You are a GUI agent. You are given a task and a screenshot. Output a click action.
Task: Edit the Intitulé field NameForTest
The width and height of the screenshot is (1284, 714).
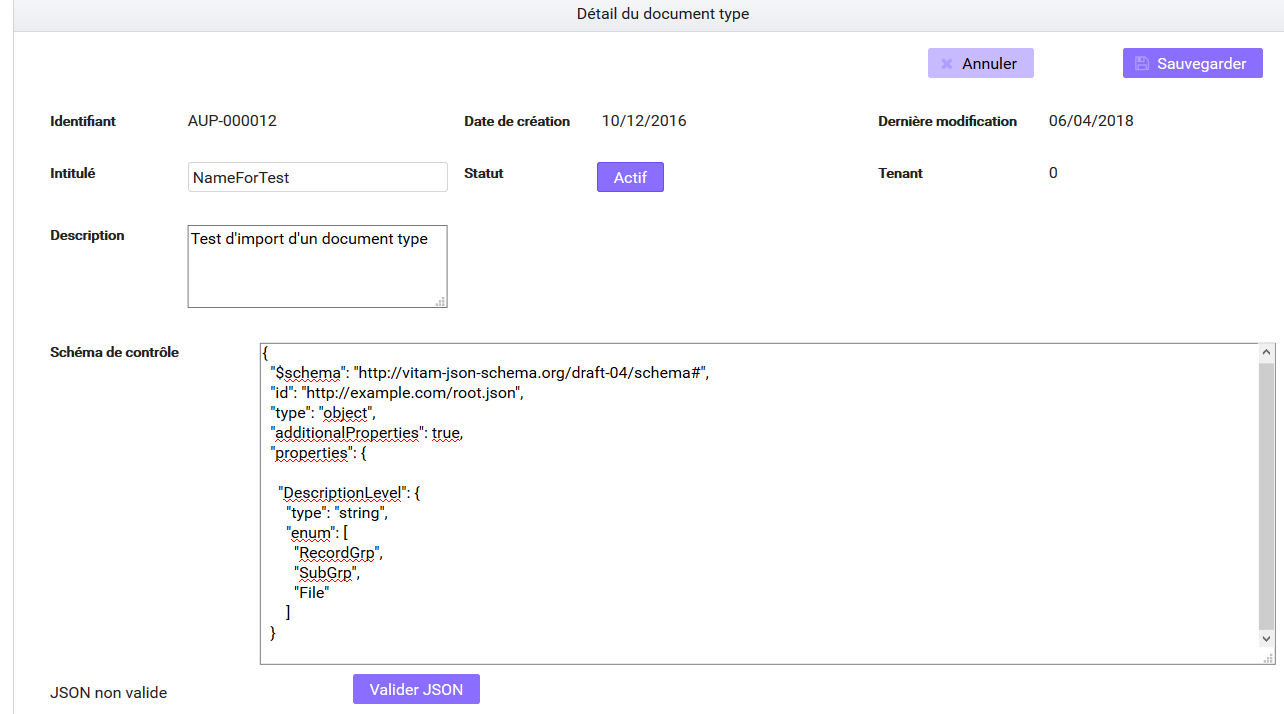pyautogui.click(x=317, y=177)
